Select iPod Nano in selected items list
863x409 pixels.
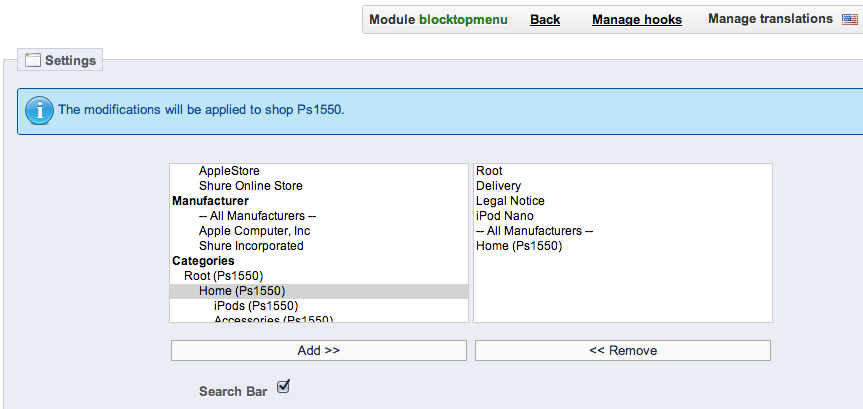pos(505,216)
